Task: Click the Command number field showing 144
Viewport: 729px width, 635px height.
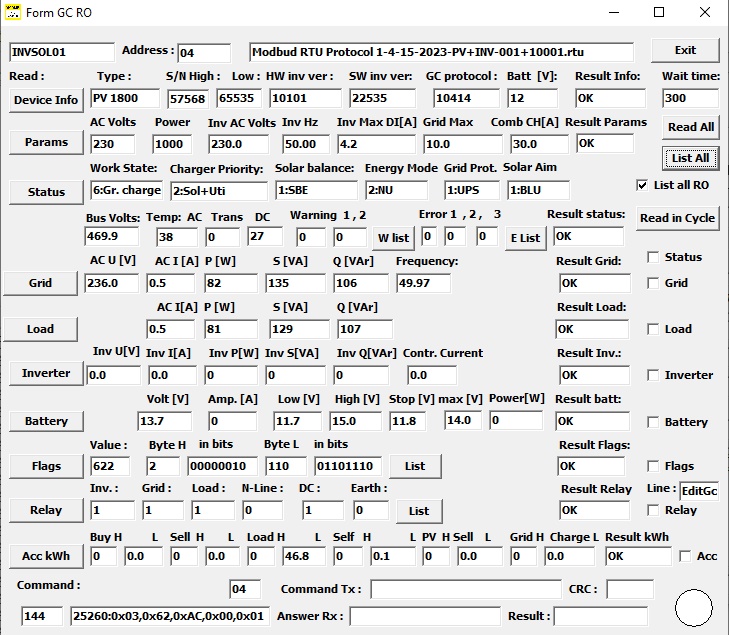Action: click(x=42, y=616)
